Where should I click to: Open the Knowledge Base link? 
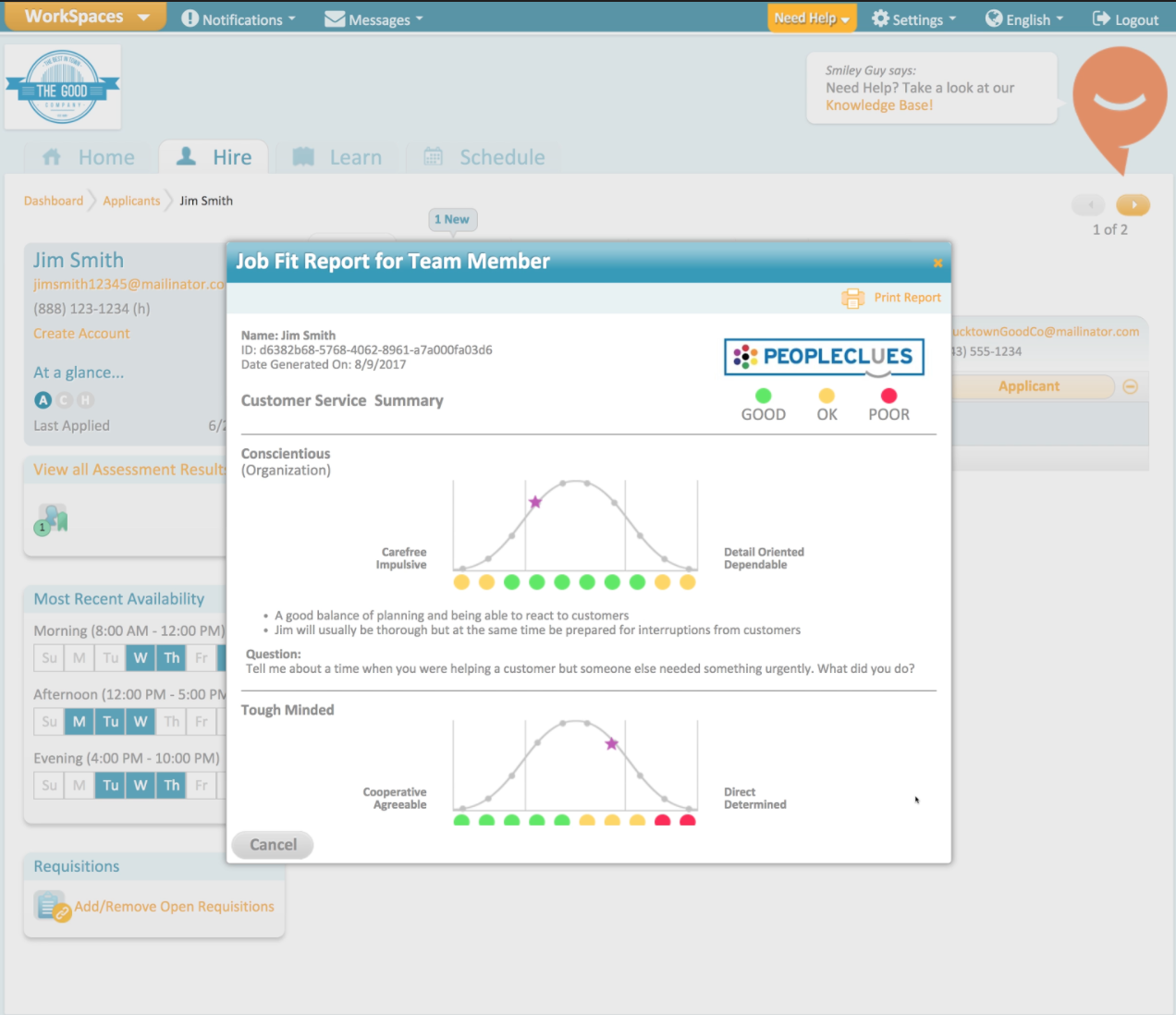[877, 104]
